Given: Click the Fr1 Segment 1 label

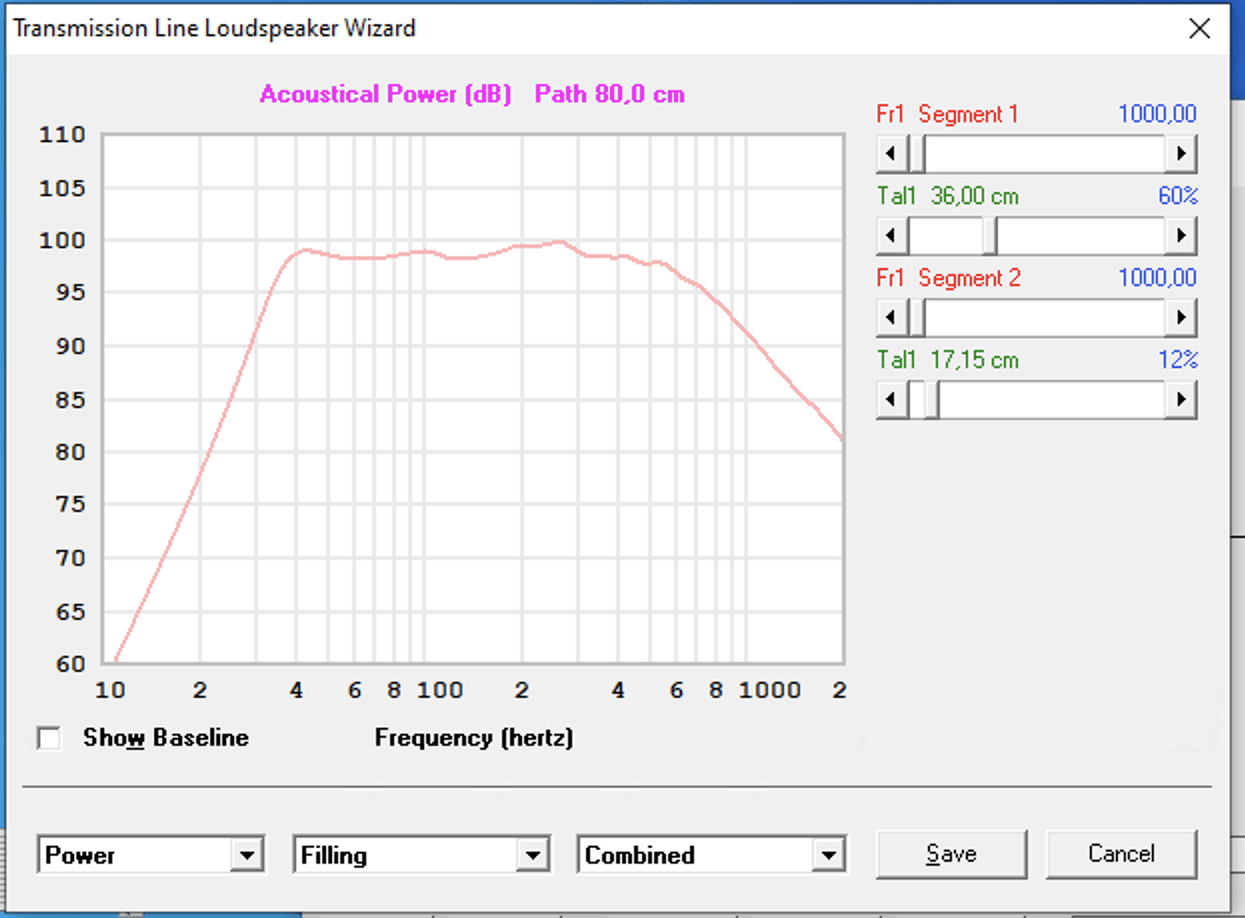Looking at the screenshot, I should [947, 114].
